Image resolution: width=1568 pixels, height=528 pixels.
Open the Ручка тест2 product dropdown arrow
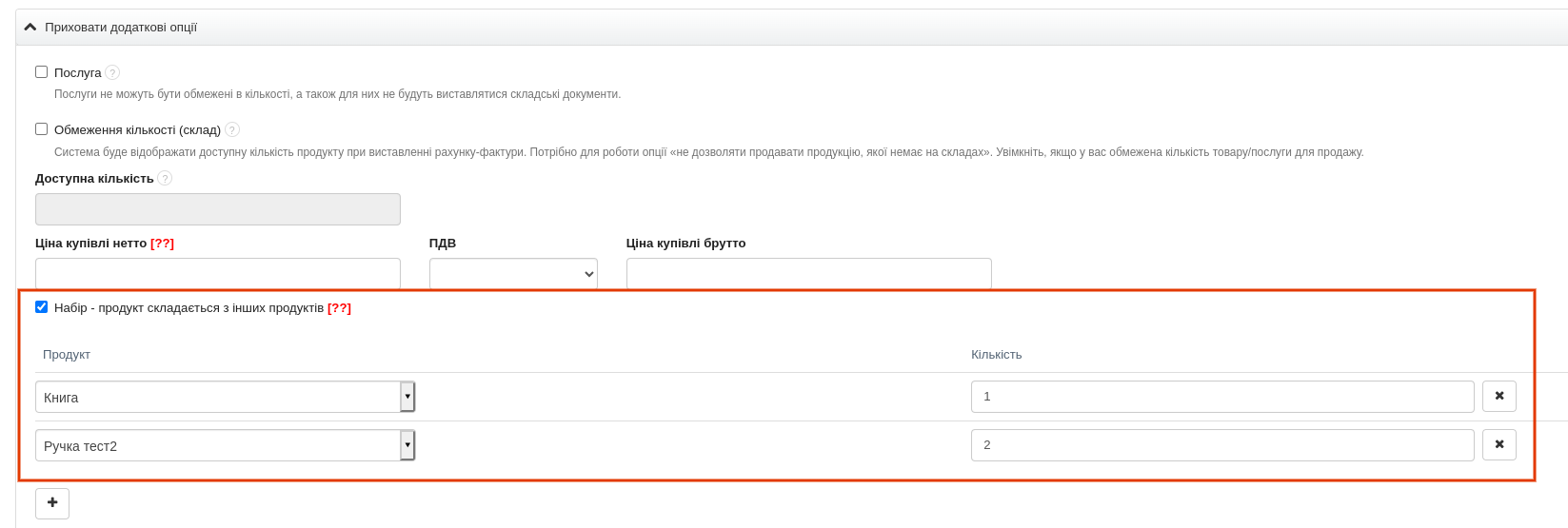407,445
